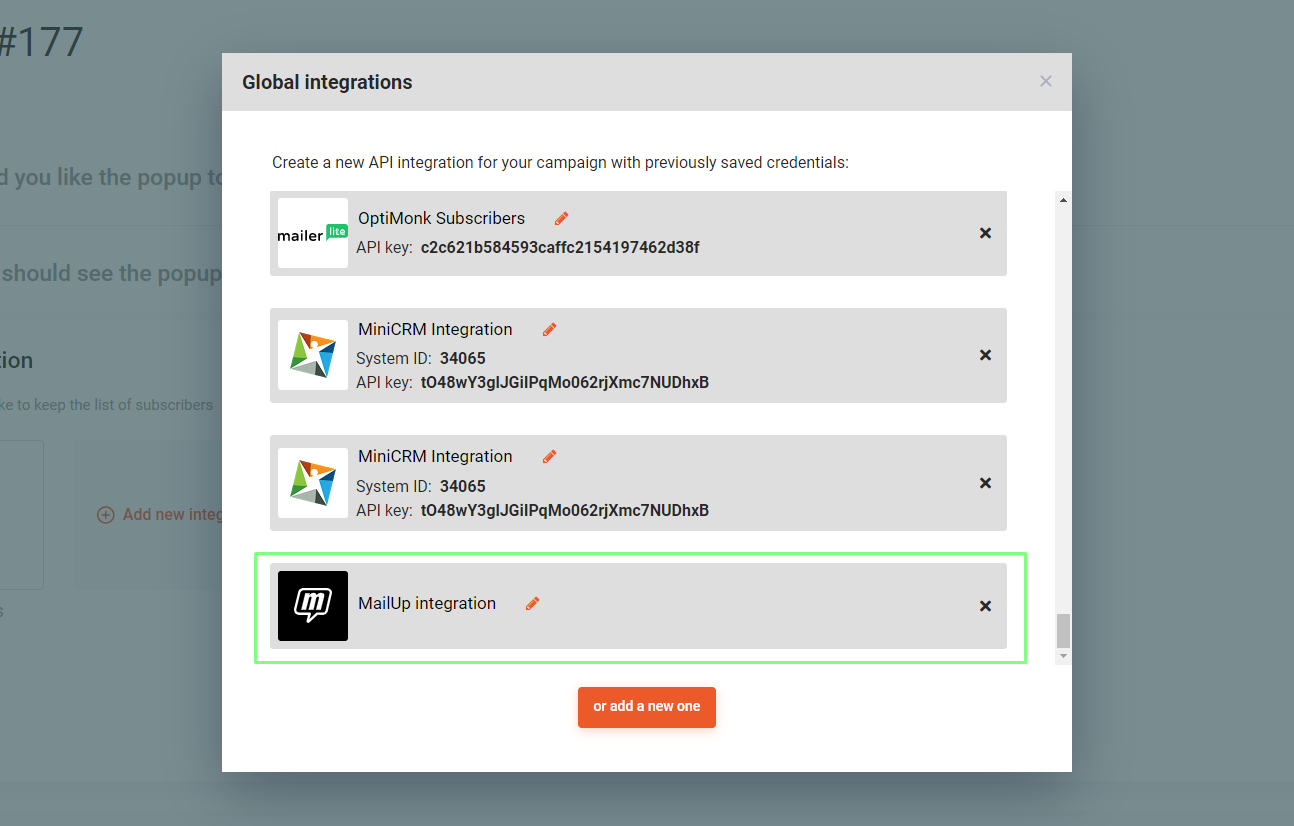
Task: Remove the second MiniCRM Integration with its X icon
Action: point(985,483)
